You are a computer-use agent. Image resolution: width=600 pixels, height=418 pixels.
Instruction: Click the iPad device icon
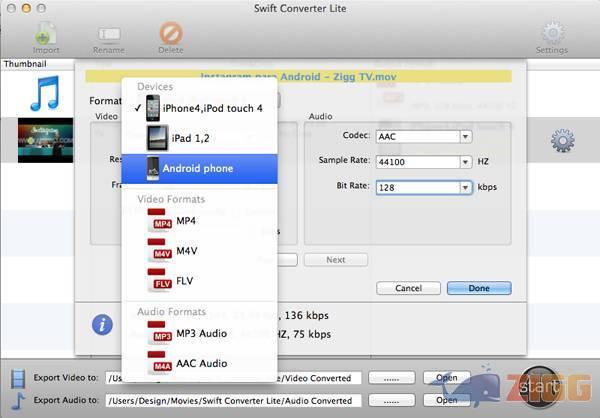pyautogui.click(x=157, y=138)
